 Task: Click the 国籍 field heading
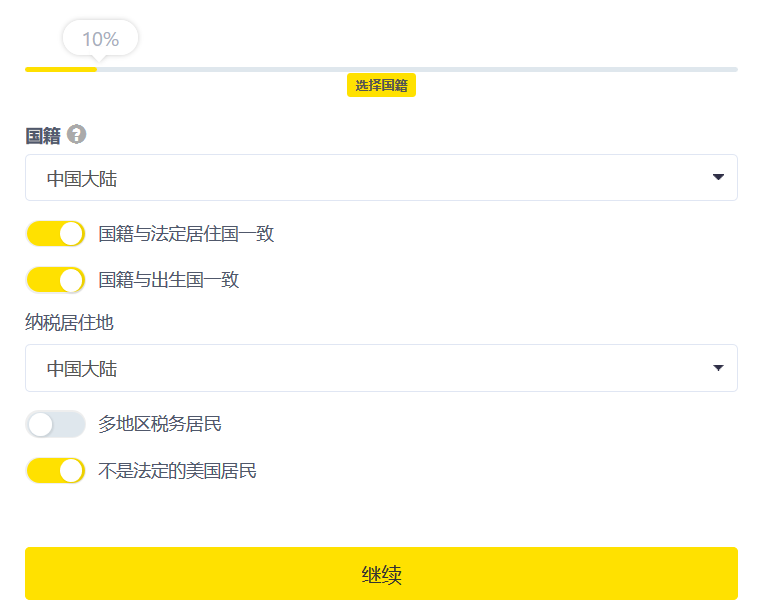point(43,135)
